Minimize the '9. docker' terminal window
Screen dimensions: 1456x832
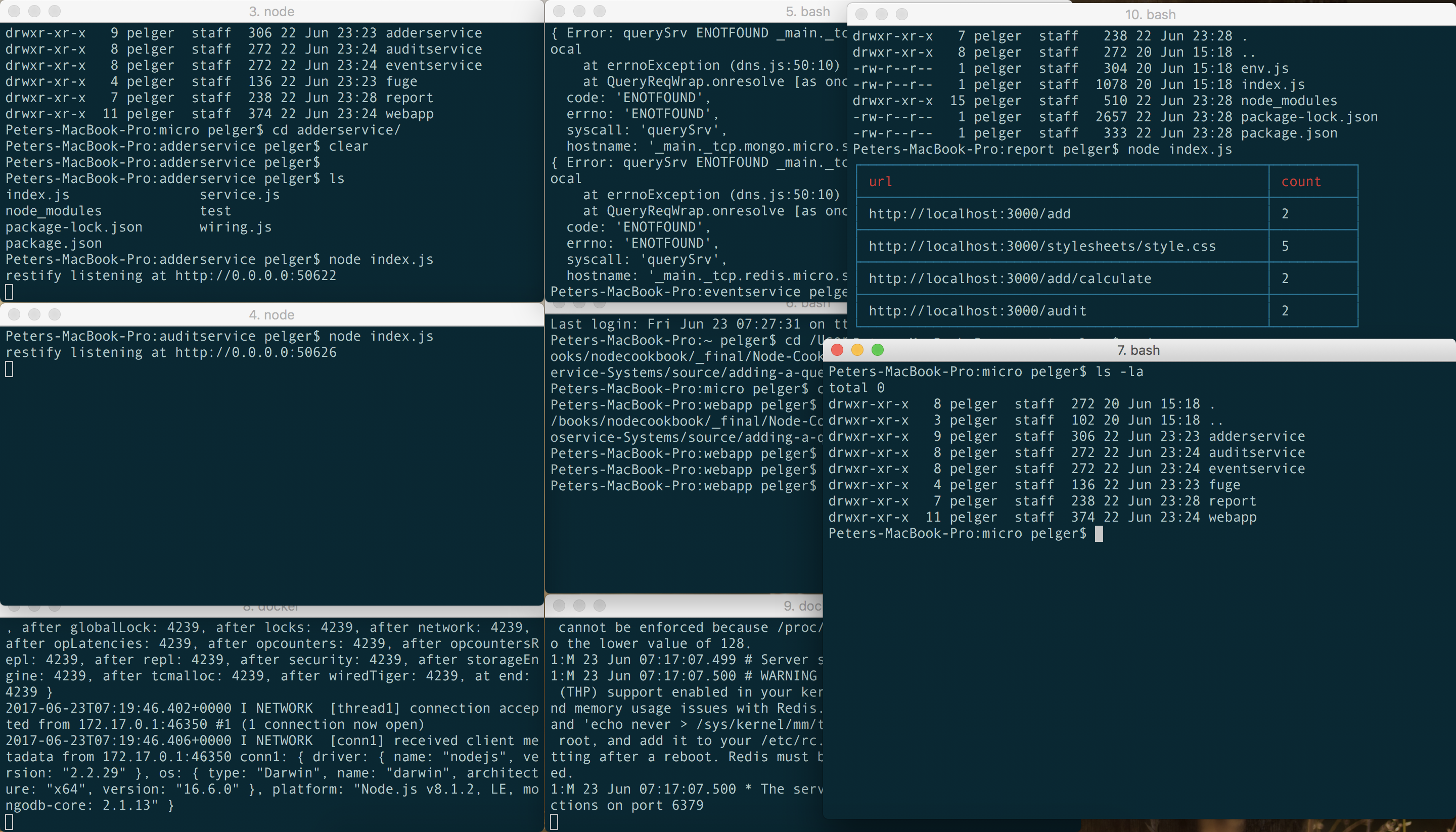[579, 605]
